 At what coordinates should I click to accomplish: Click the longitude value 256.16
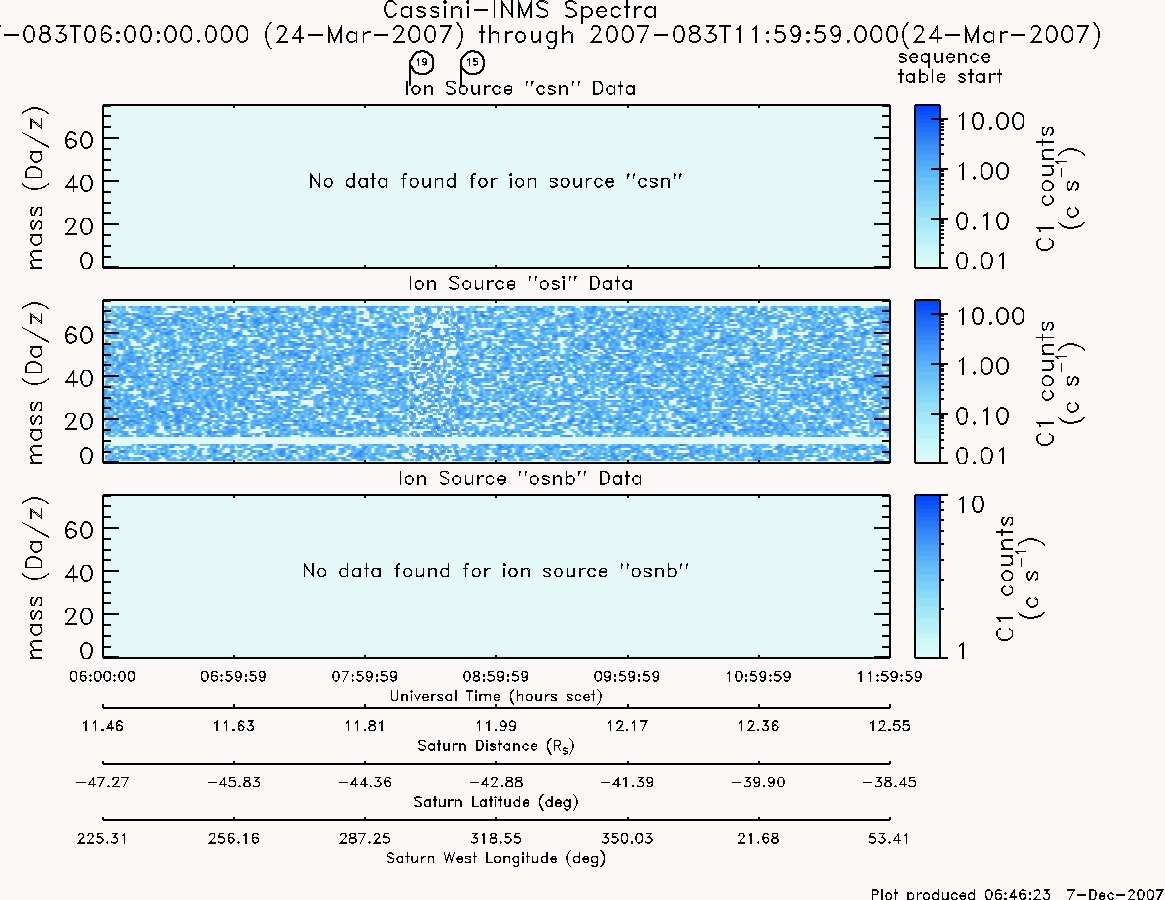tap(233, 839)
